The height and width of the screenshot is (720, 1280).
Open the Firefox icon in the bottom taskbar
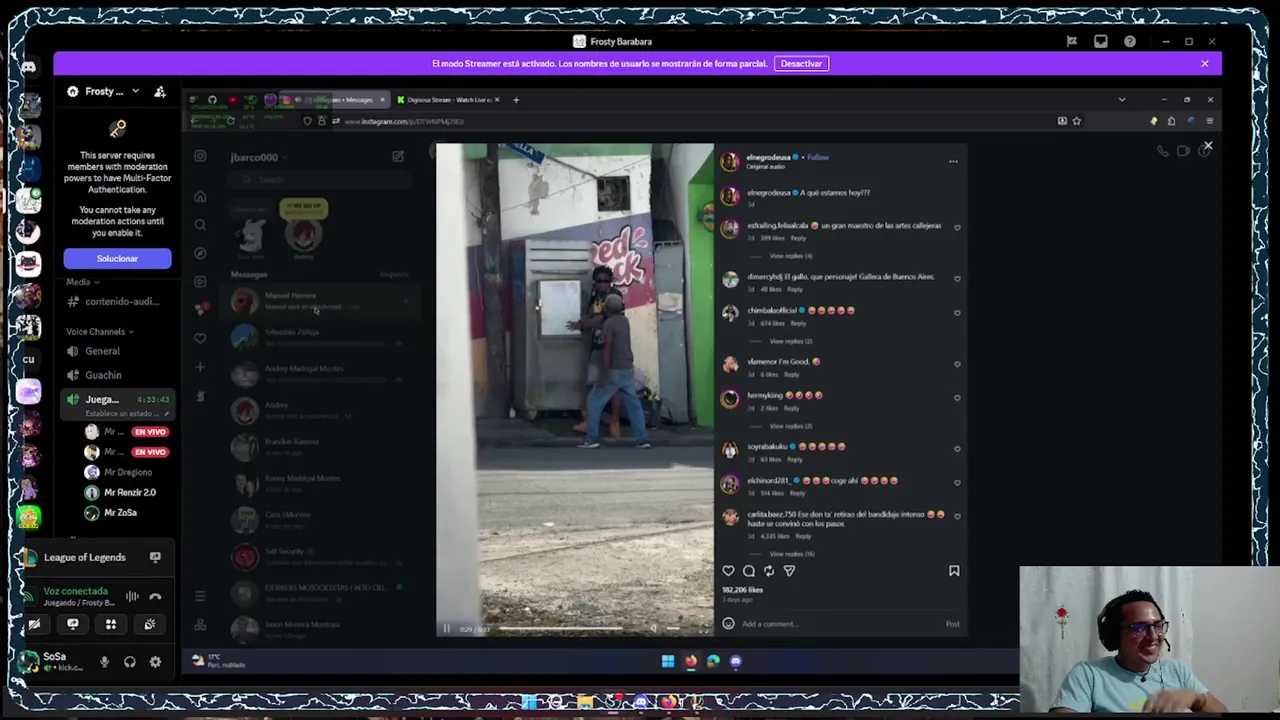669,703
